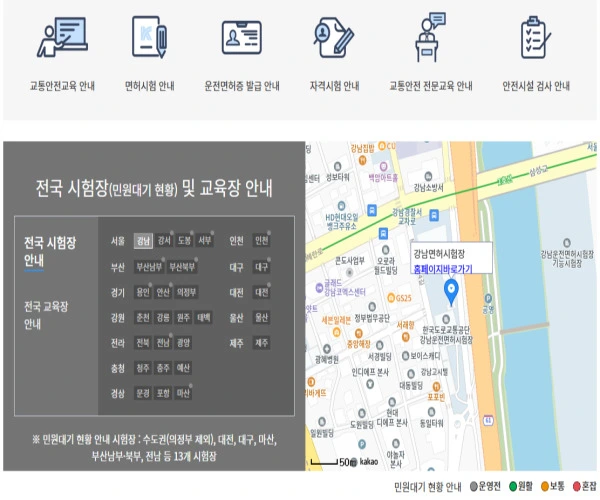The image size is (600, 500).
Task: Select the 태백 test center
Action: click(x=204, y=317)
